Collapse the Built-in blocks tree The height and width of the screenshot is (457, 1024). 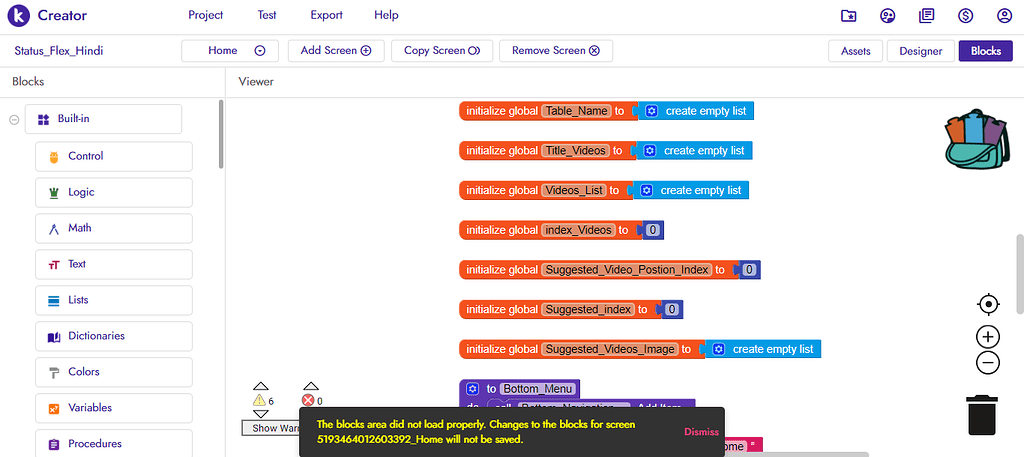tap(14, 119)
